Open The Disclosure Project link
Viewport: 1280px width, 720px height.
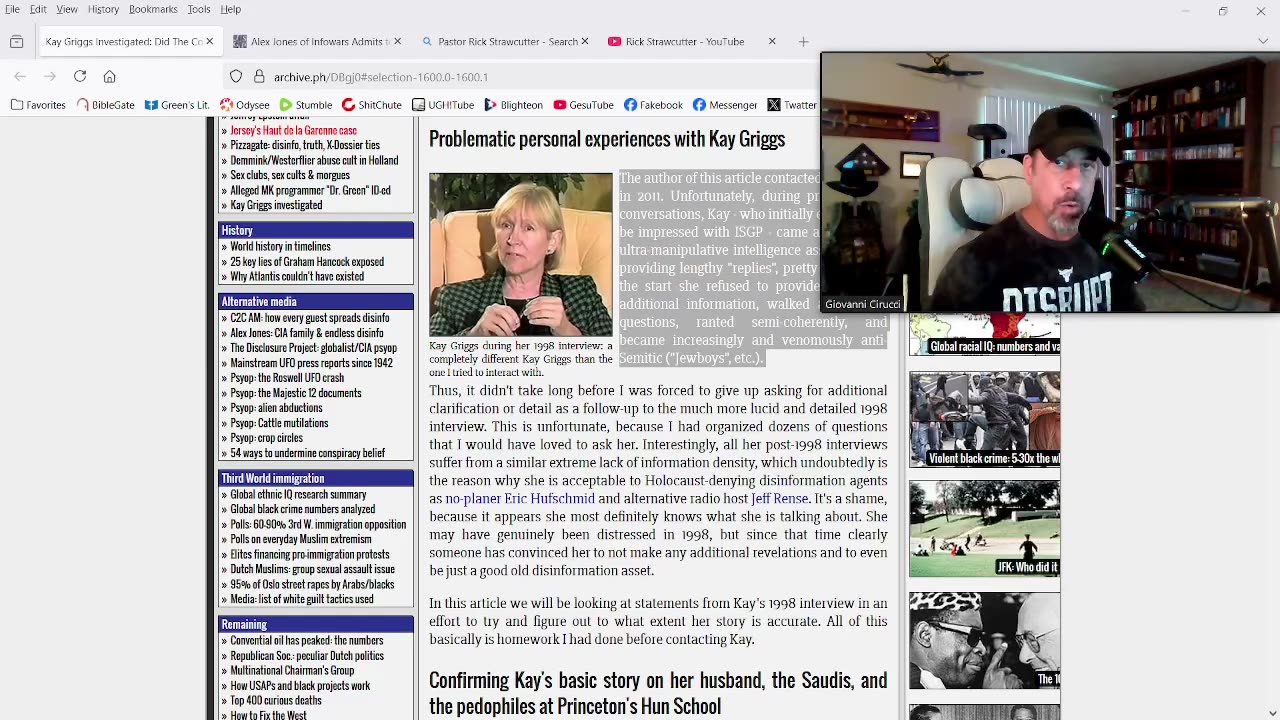(x=313, y=348)
